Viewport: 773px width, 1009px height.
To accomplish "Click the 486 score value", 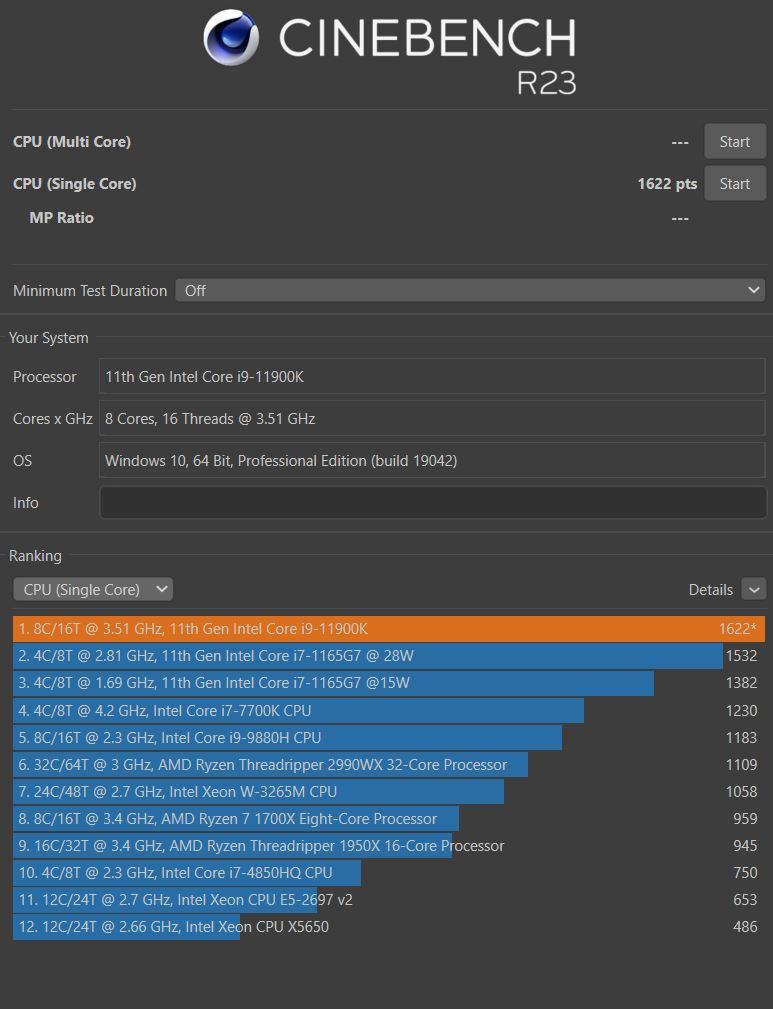I will pyautogui.click(x=745, y=927).
